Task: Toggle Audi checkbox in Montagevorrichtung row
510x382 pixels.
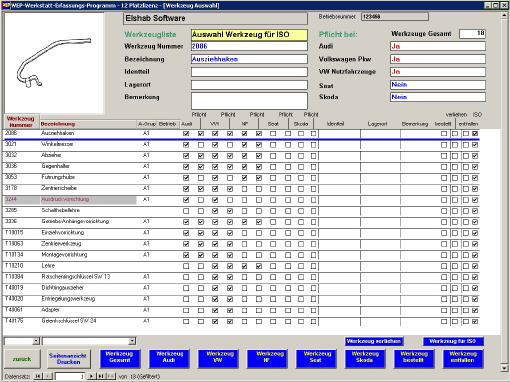Action: (x=186, y=255)
